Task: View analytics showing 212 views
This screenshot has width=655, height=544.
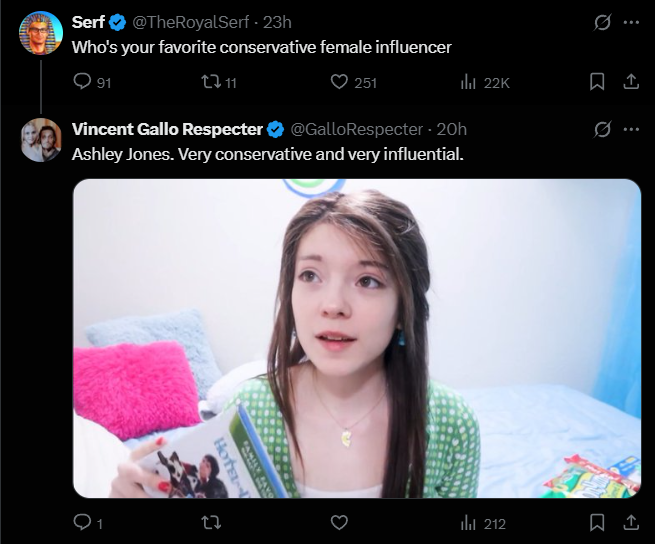Action: coord(467,522)
